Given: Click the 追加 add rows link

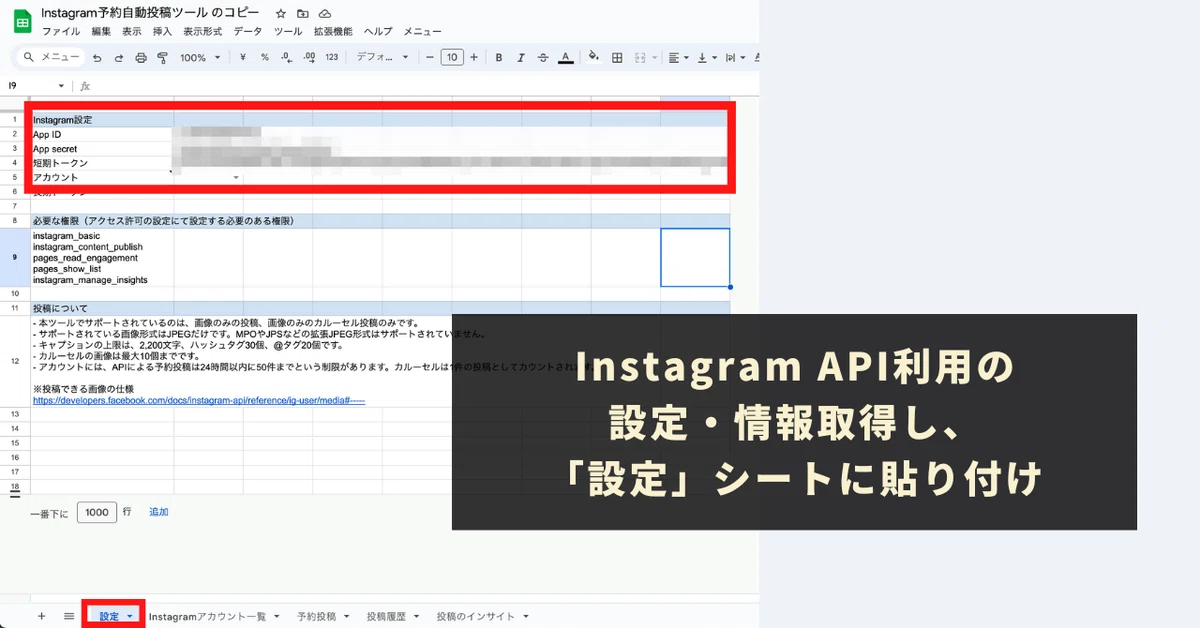Looking at the screenshot, I should coord(159,511).
